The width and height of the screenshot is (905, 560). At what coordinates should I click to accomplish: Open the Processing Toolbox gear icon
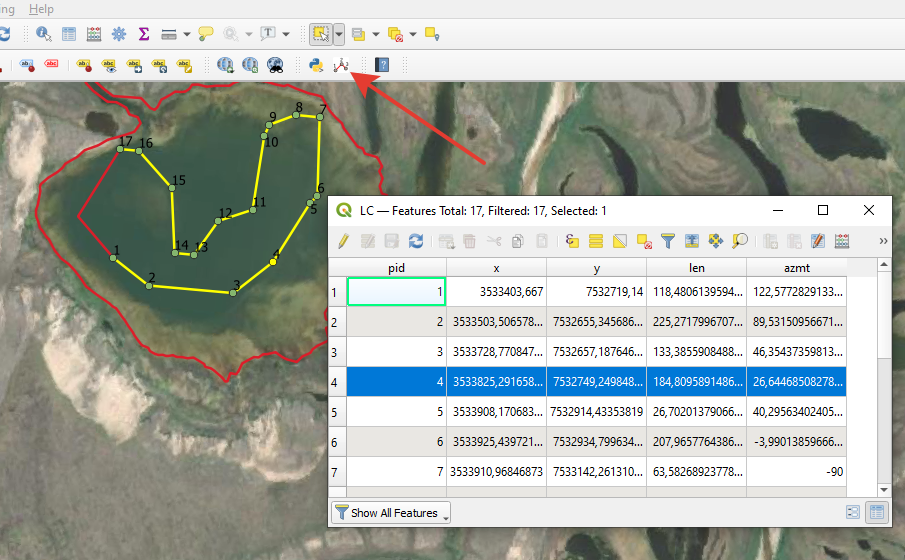119,34
